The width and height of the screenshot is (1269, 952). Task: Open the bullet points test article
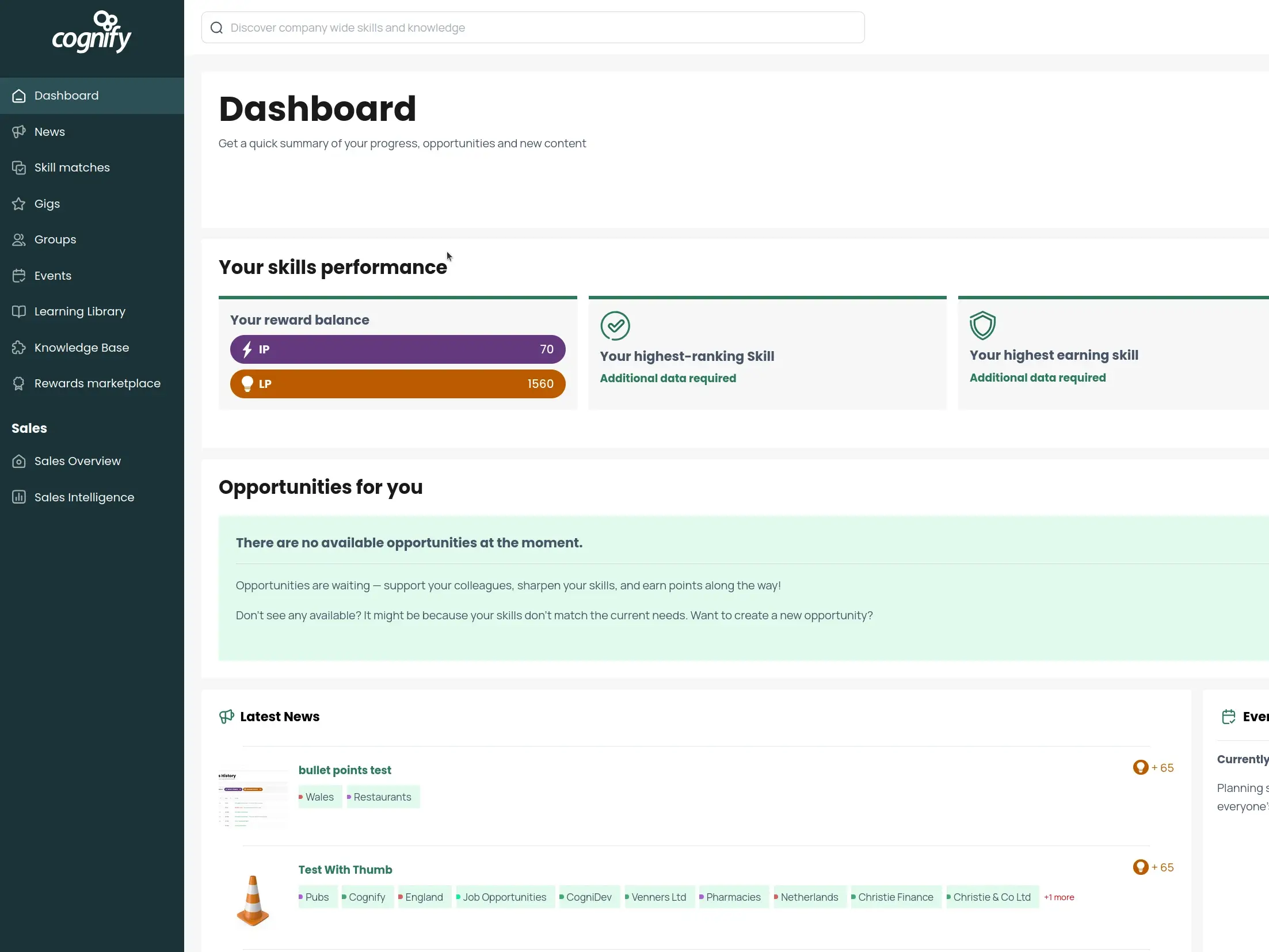(345, 770)
